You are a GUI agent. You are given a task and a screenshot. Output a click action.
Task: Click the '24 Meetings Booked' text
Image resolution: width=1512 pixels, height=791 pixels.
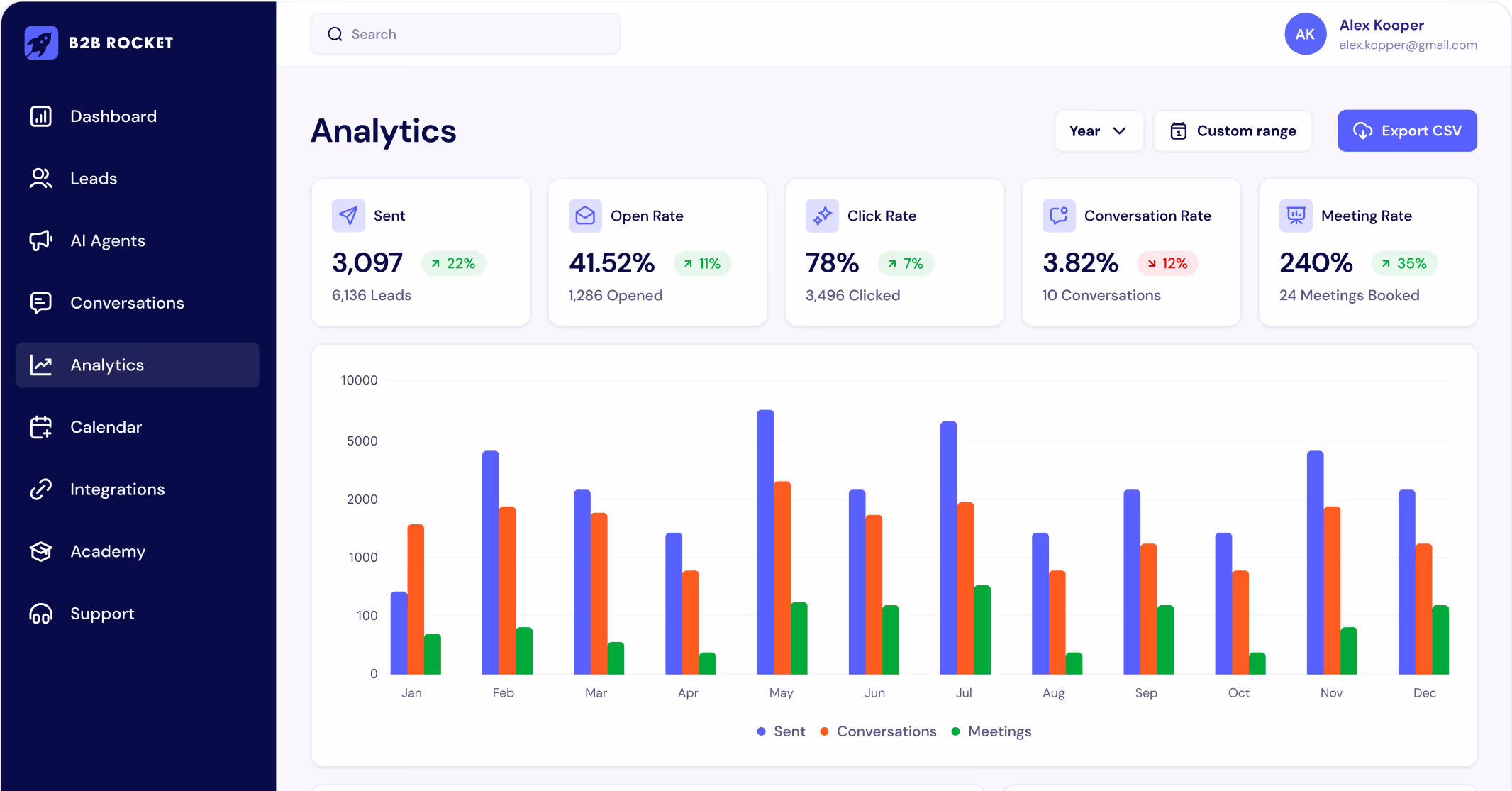pyautogui.click(x=1349, y=295)
